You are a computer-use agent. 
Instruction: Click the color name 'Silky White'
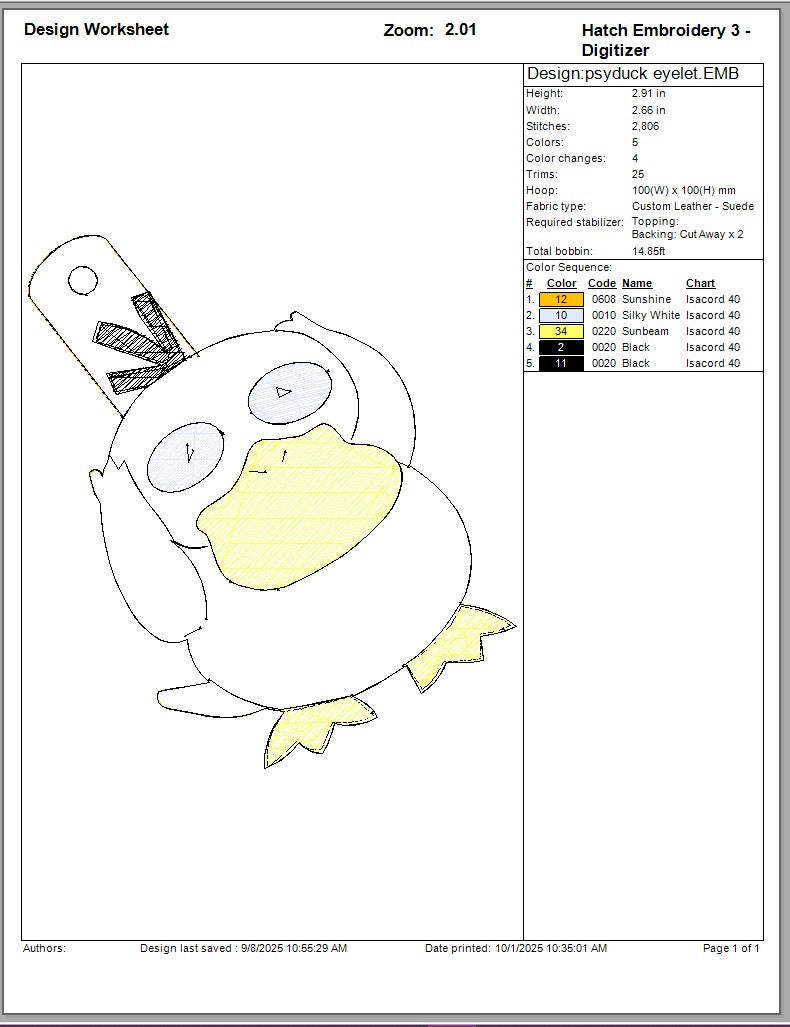pyautogui.click(x=650, y=315)
